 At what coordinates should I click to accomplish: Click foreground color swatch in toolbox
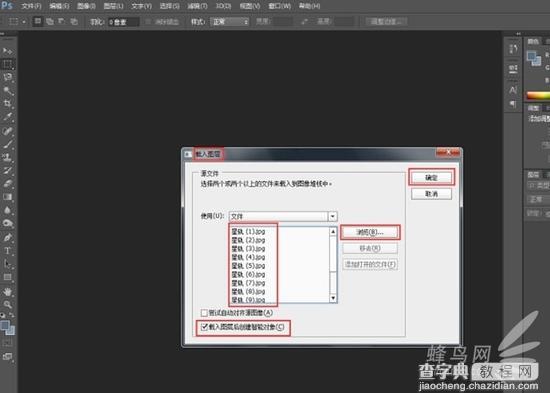point(5,326)
